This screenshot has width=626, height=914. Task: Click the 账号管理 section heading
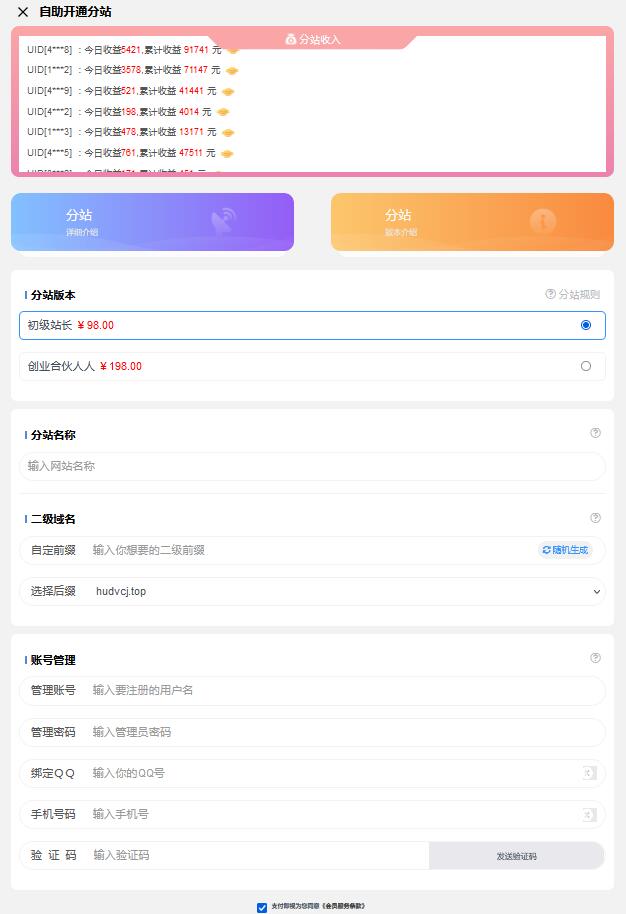click(53, 660)
